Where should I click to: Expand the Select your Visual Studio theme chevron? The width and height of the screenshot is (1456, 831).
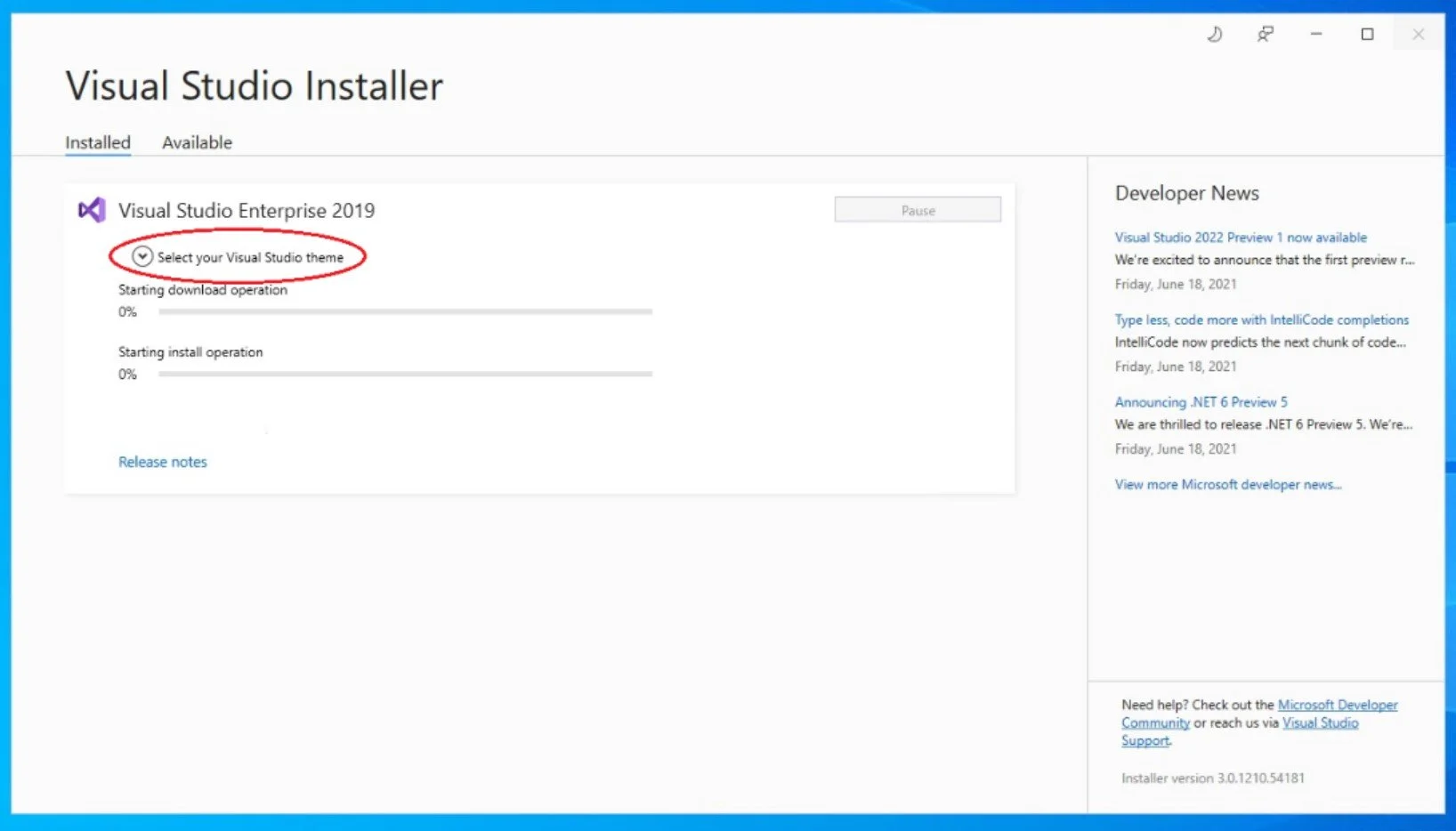point(142,256)
